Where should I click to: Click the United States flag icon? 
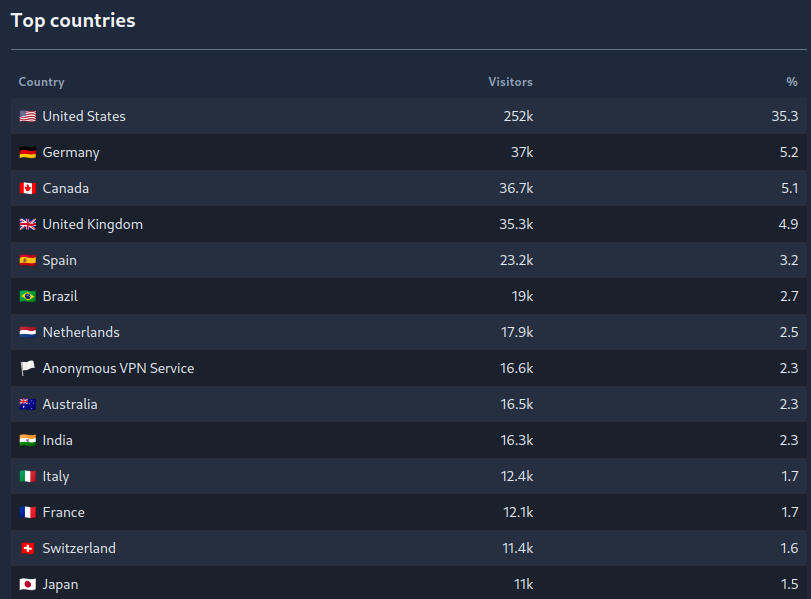(27, 116)
